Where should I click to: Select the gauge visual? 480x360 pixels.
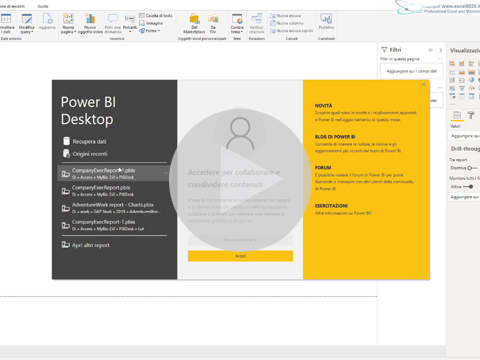(471, 88)
